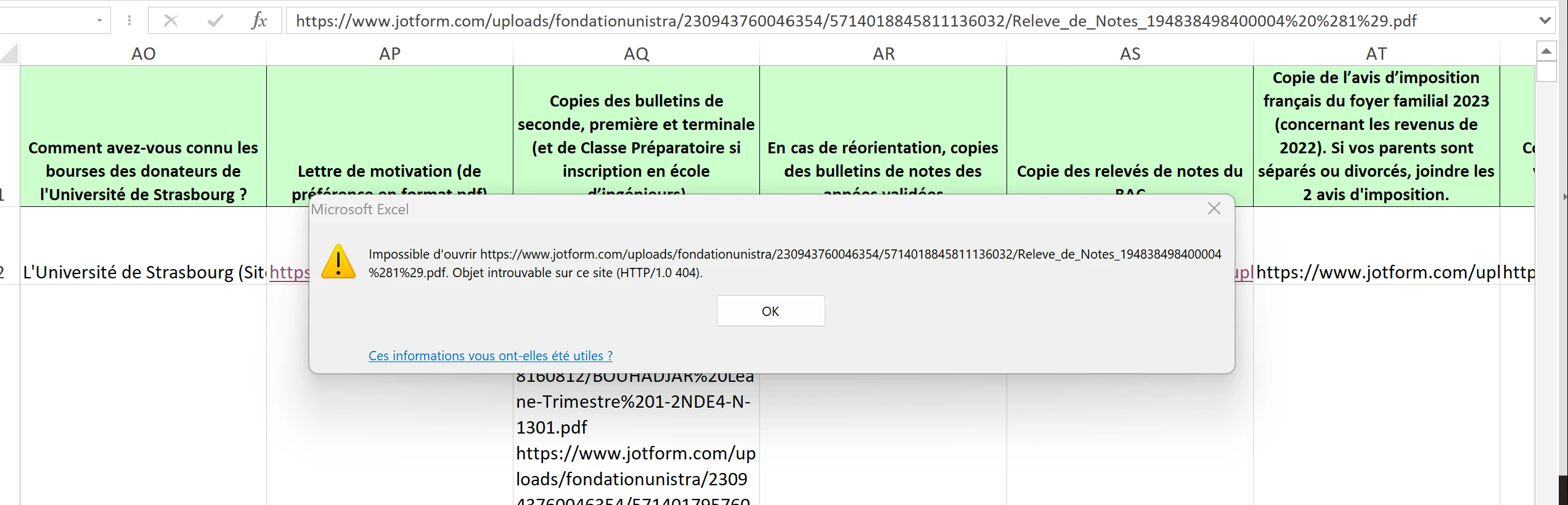Viewport: 1568px width, 505px height.
Task: Select 'Lettre de motivation' header cell
Action: [x=390, y=136]
